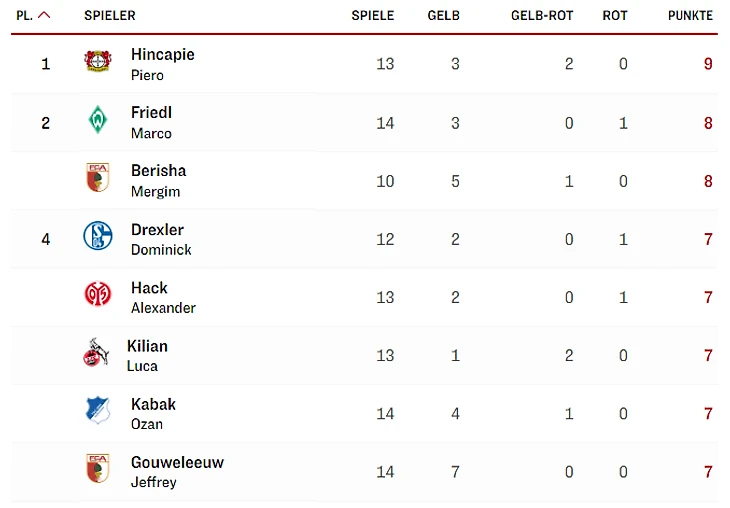Sort table by ROT column
This screenshot has height=508, width=730.
pyautogui.click(x=615, y=16)
